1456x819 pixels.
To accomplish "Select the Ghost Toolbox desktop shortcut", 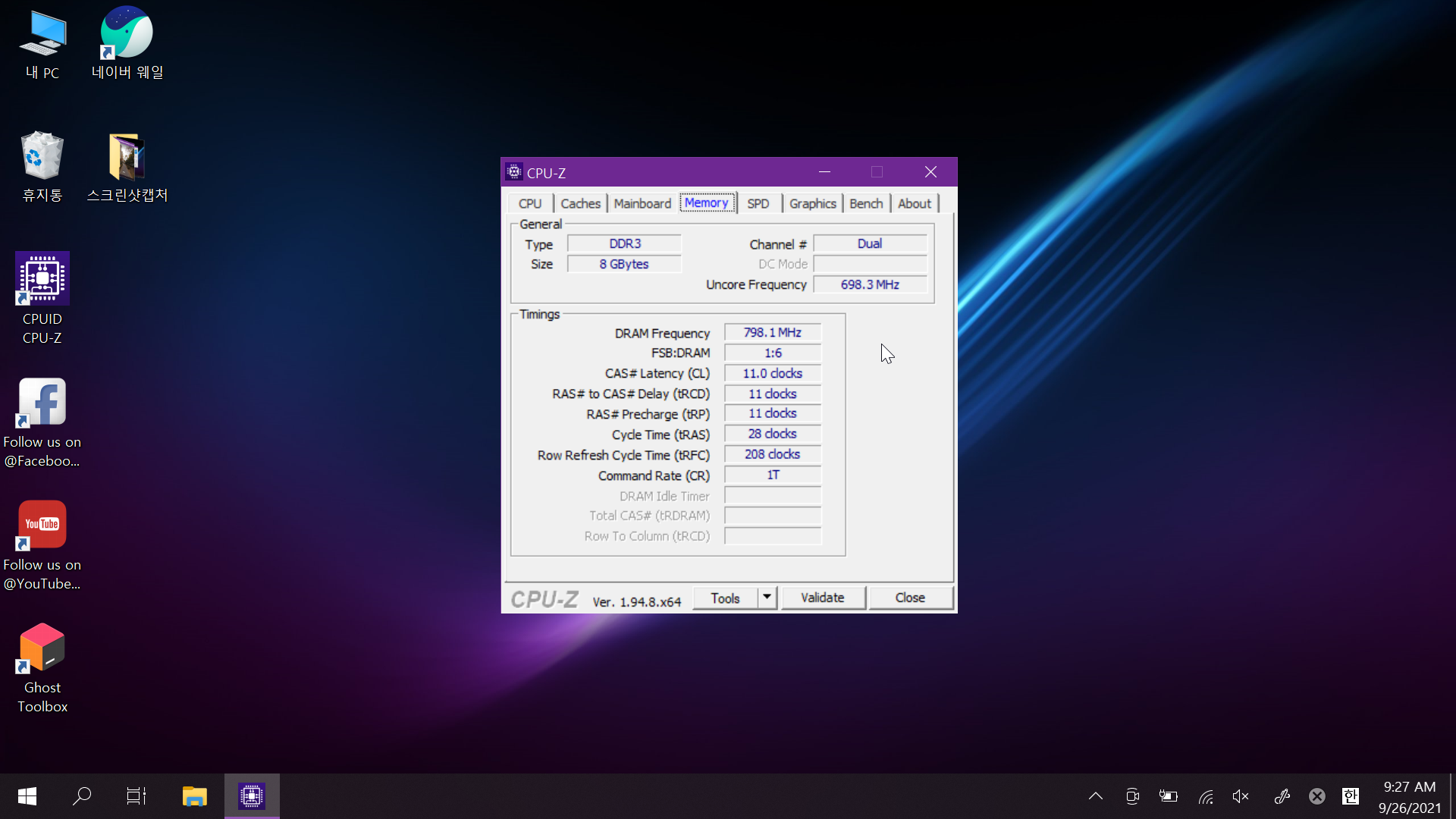I will point(42,668).
